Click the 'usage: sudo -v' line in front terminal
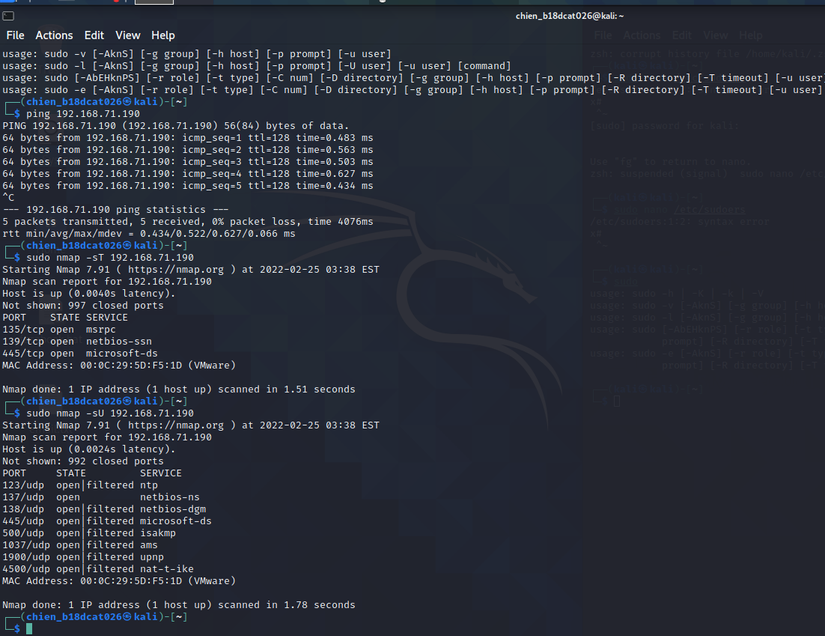825x636 pixels. 197,54
